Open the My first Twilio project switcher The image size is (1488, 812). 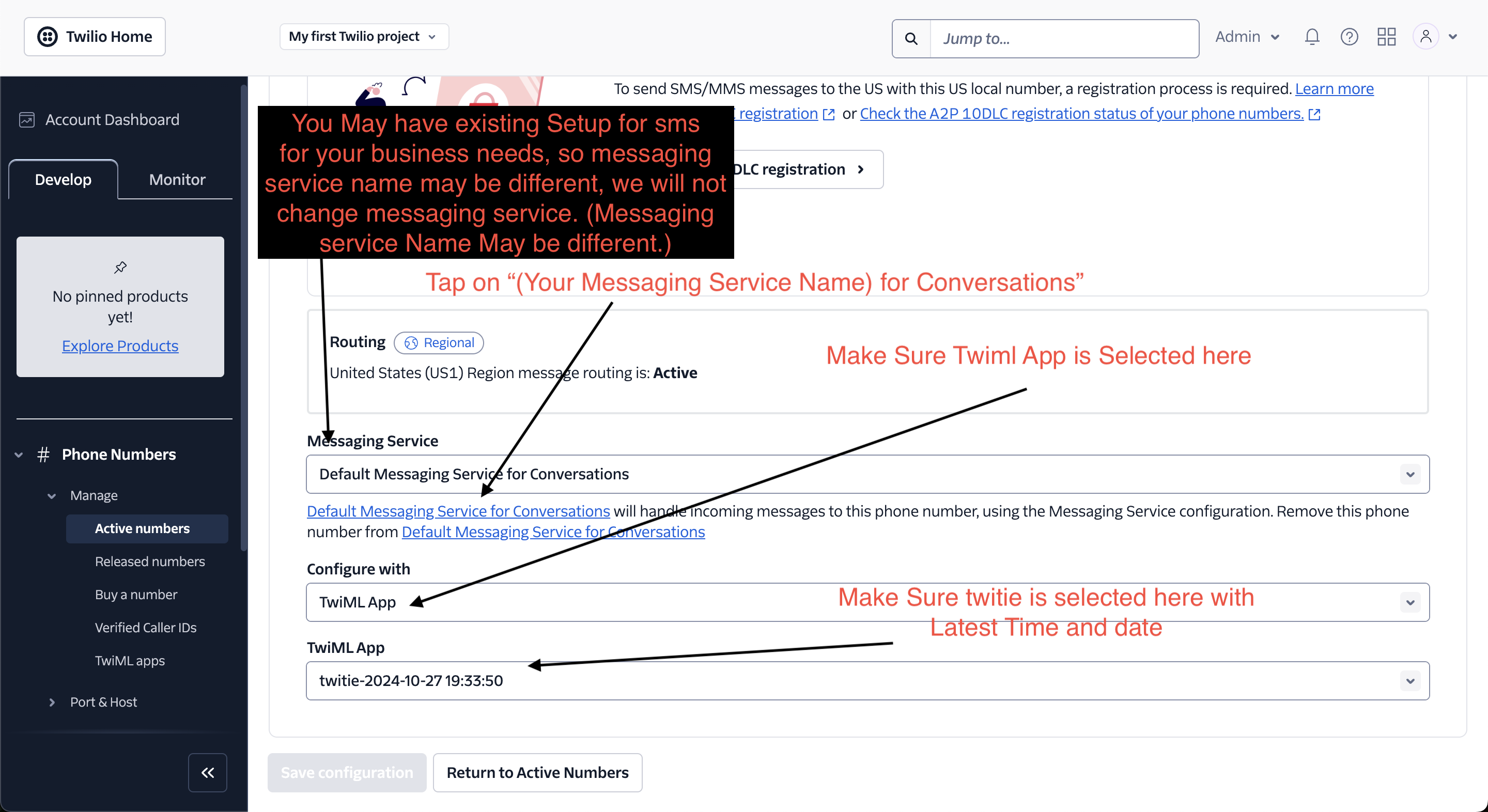(x=364, y=36)
